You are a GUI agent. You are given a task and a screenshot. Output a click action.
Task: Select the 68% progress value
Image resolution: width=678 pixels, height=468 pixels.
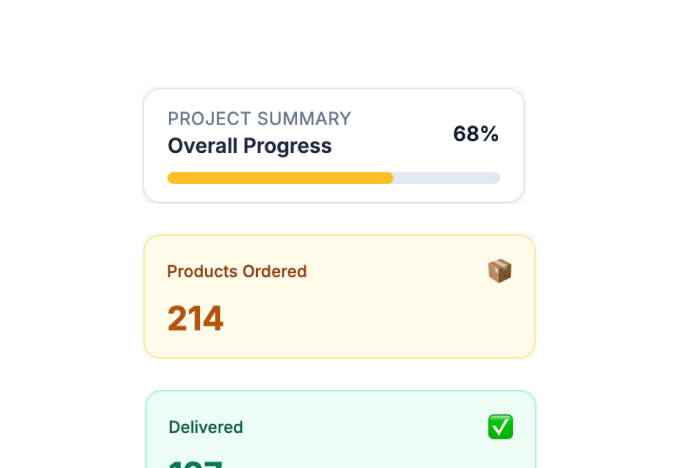coord(476,134)
